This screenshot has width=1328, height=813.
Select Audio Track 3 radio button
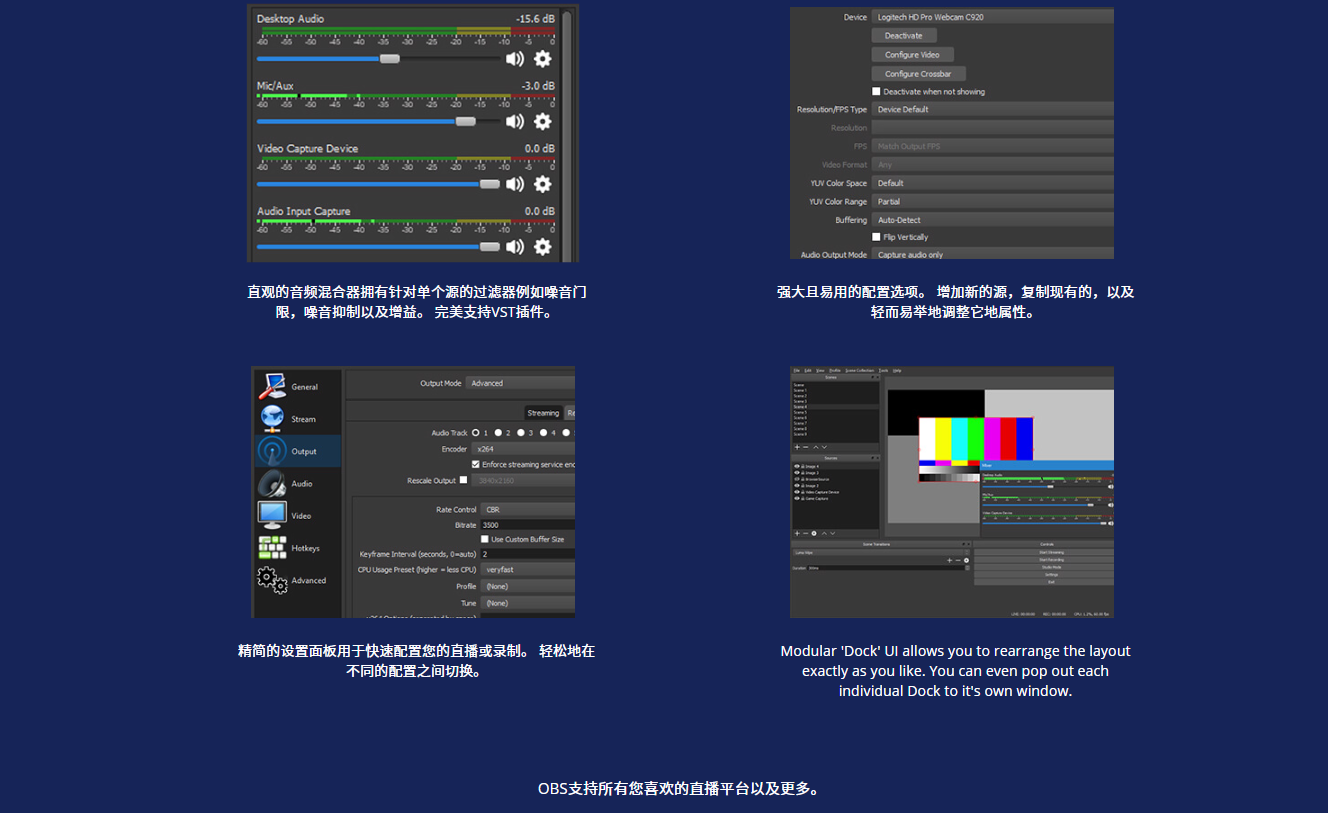pyautogui.click(x=522, y=433)
